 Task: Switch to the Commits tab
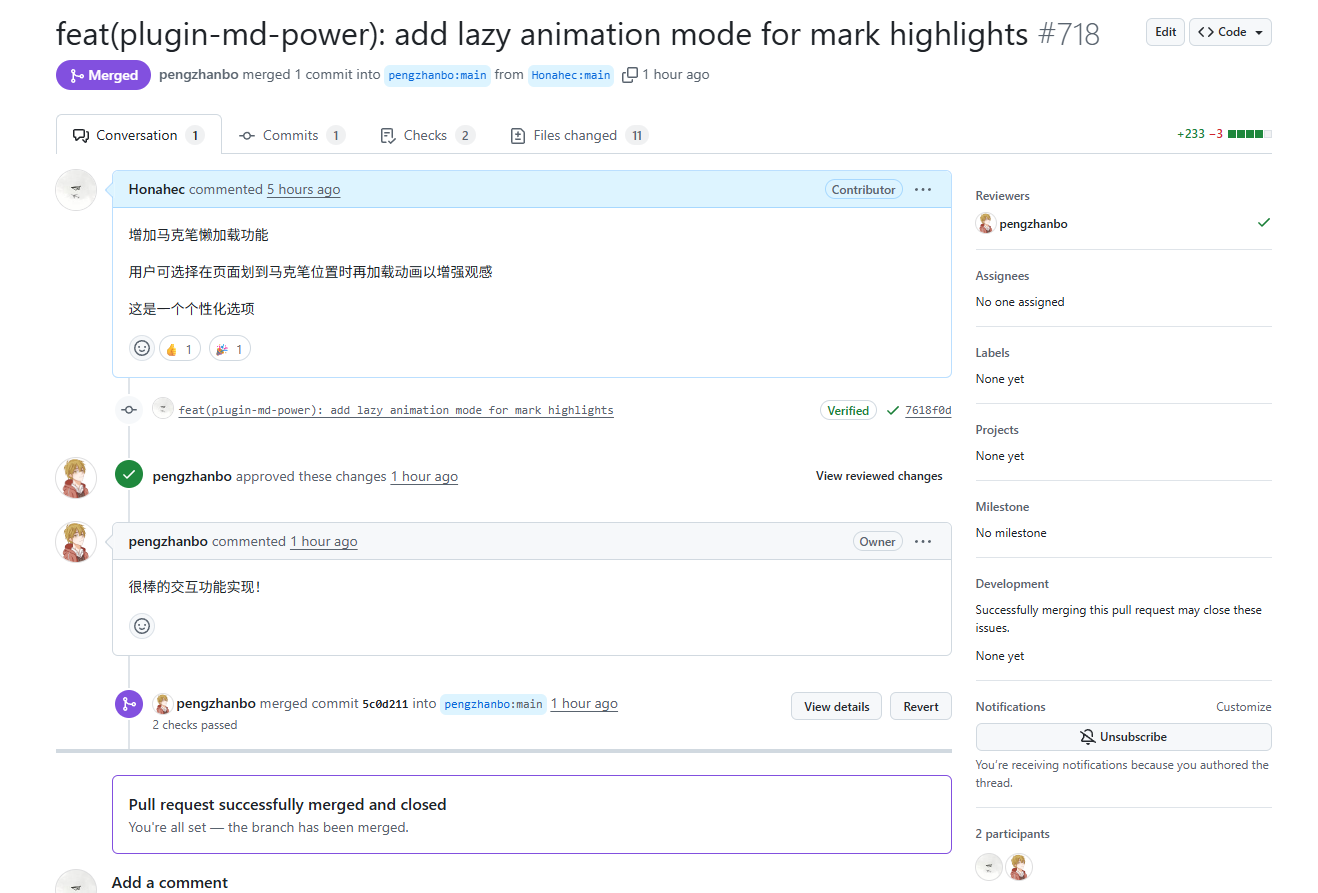click(291, 135)
